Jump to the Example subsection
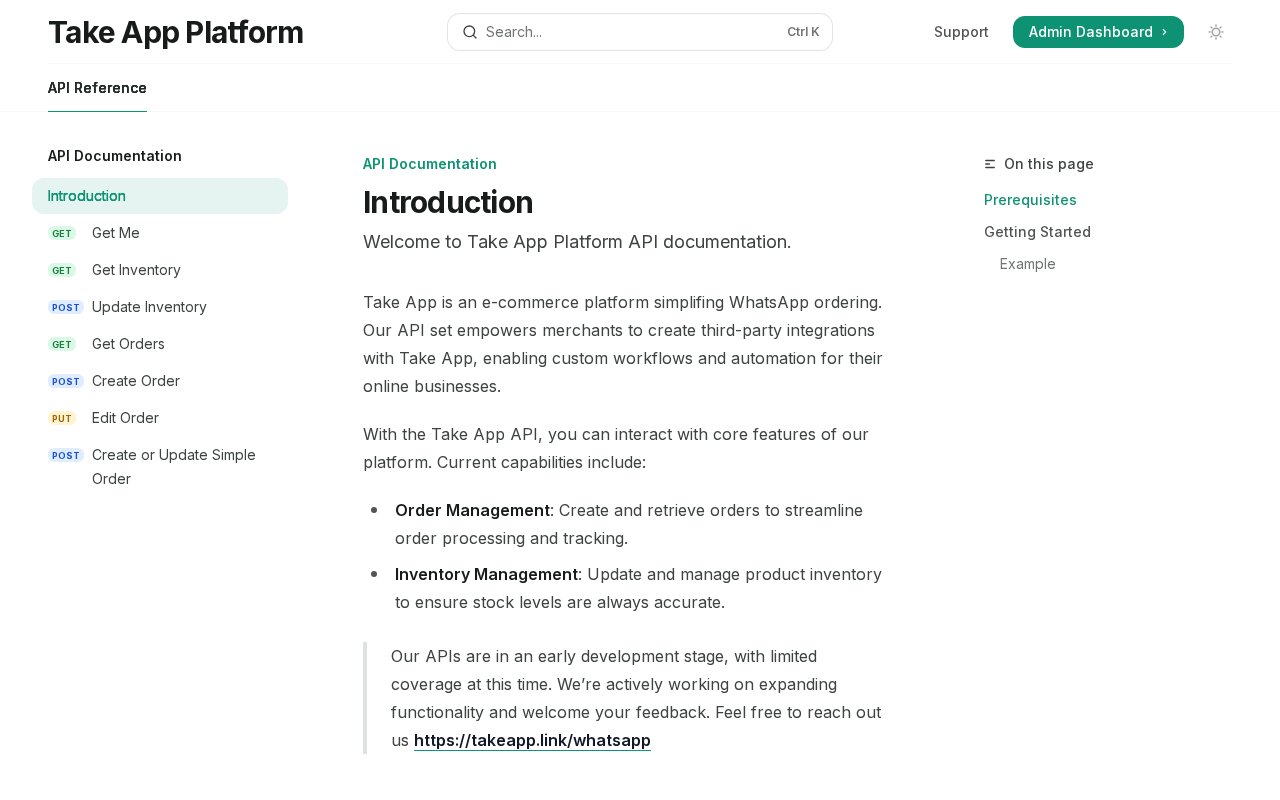The height and width of the screenshot is (800, 1280). point(1027,264)
